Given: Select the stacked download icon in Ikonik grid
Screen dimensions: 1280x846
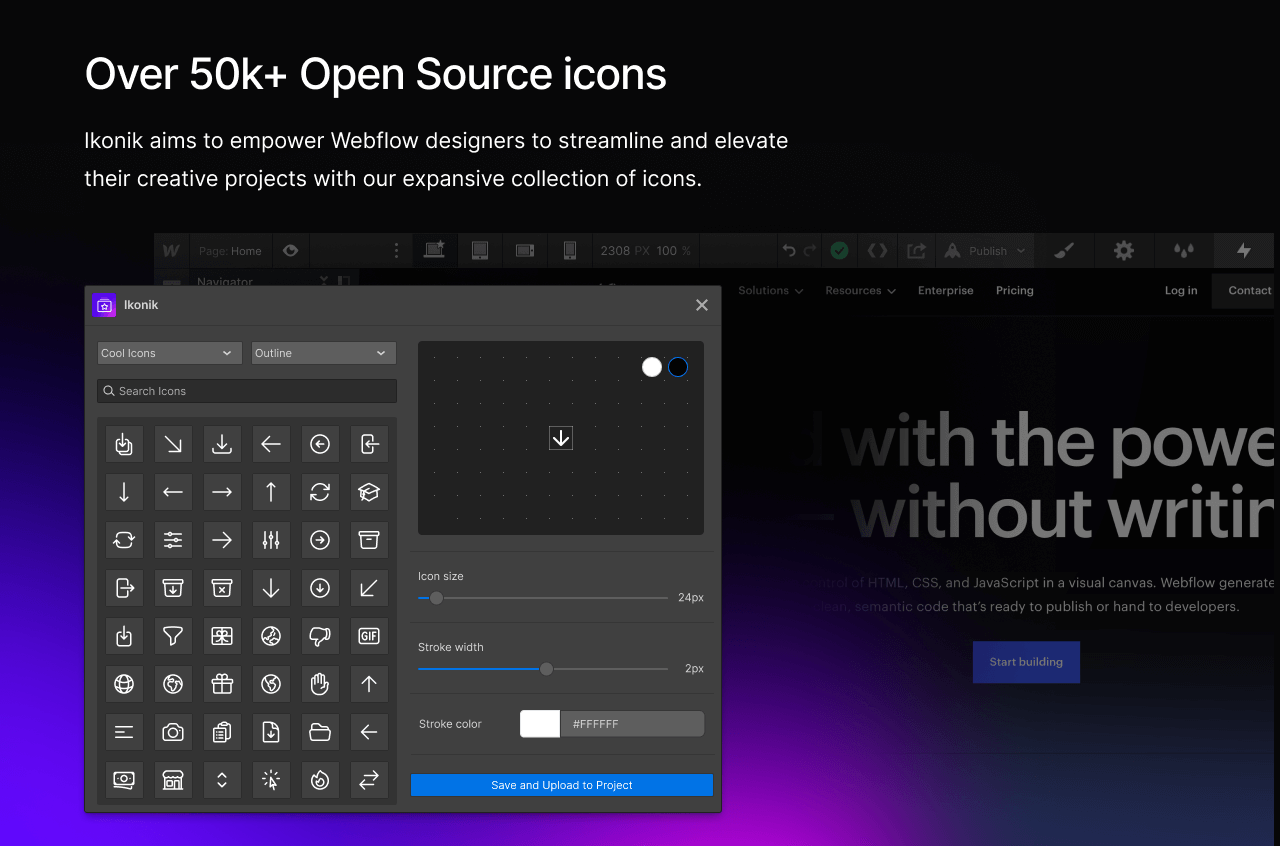Looking at the screenshot, I should (124, 444).
